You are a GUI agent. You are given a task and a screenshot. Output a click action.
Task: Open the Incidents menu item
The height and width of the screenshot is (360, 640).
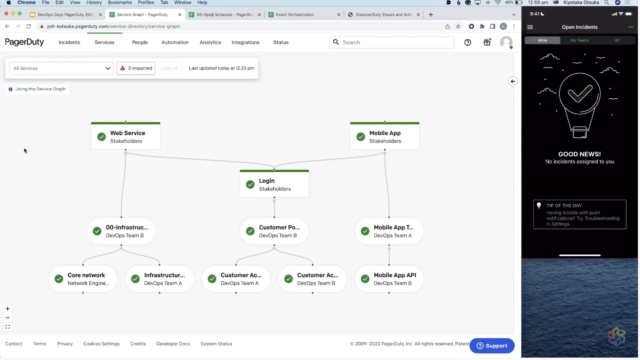(69, 42)
